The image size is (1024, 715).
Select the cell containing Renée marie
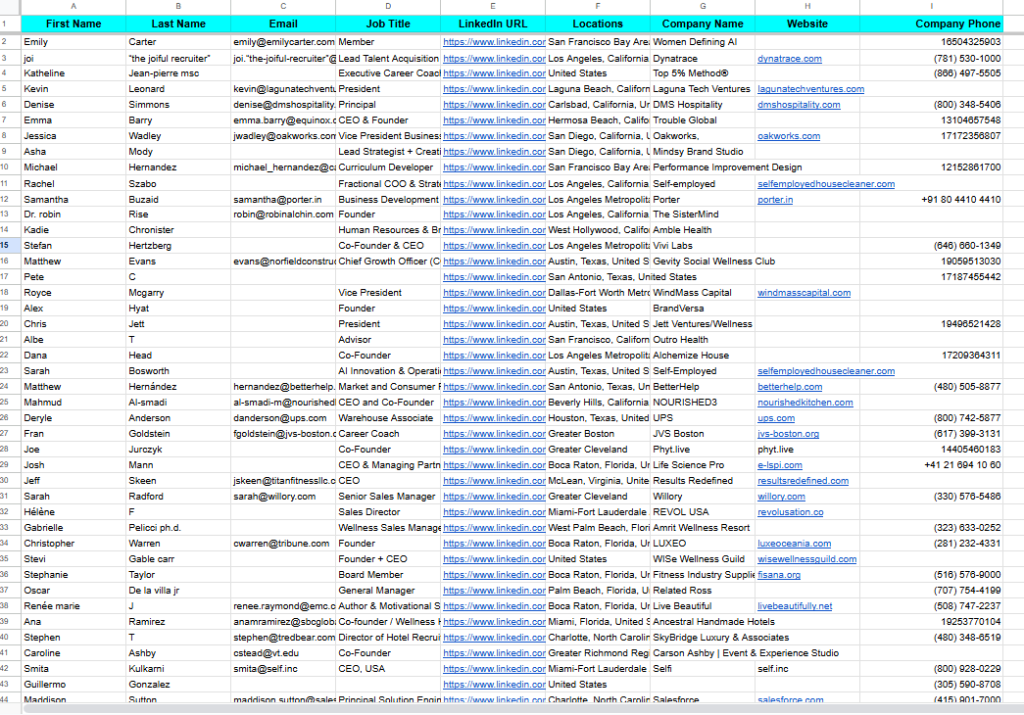[73, 606]
